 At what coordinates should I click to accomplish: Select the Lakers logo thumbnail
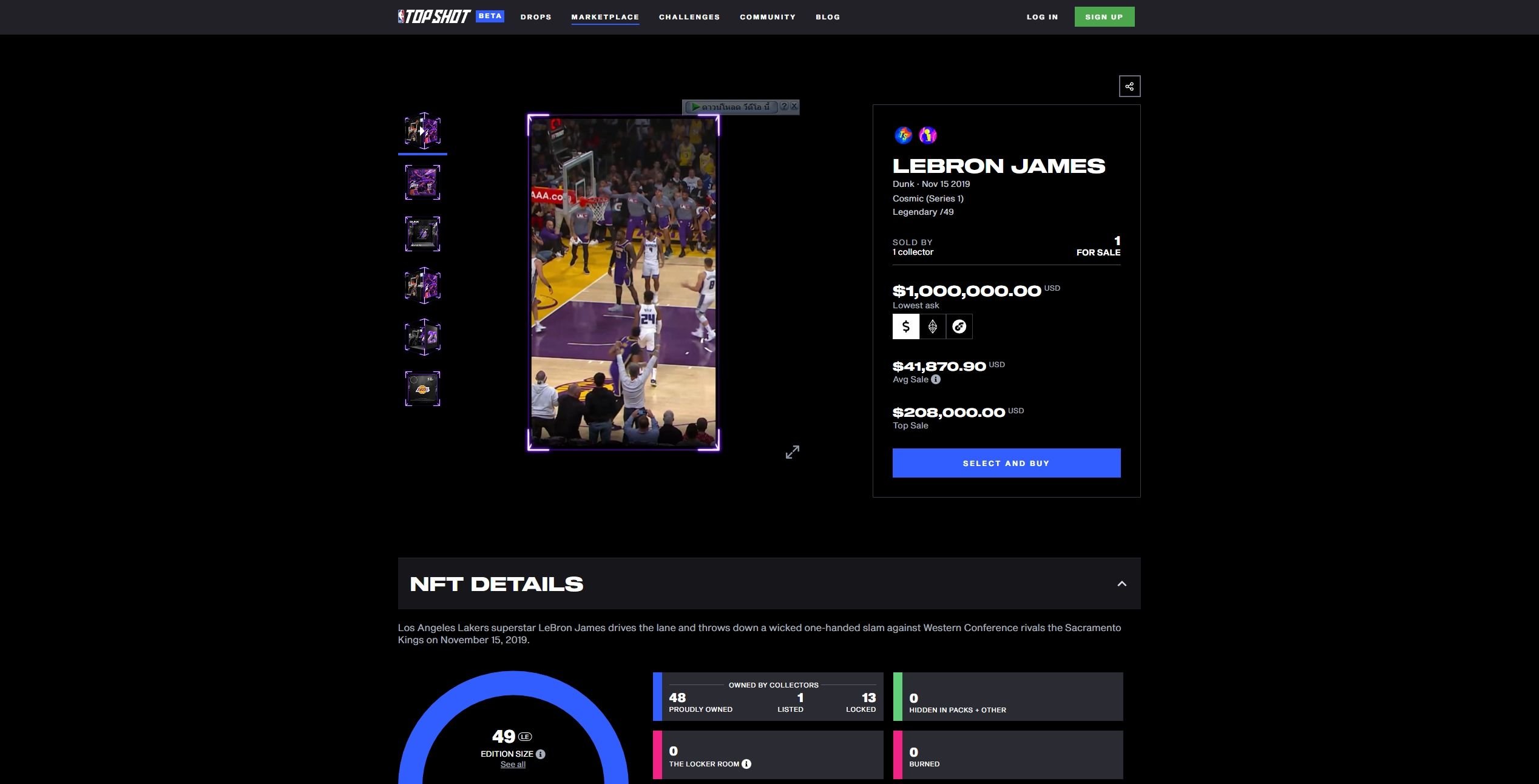pyautogui.click(x=422, y=388)
